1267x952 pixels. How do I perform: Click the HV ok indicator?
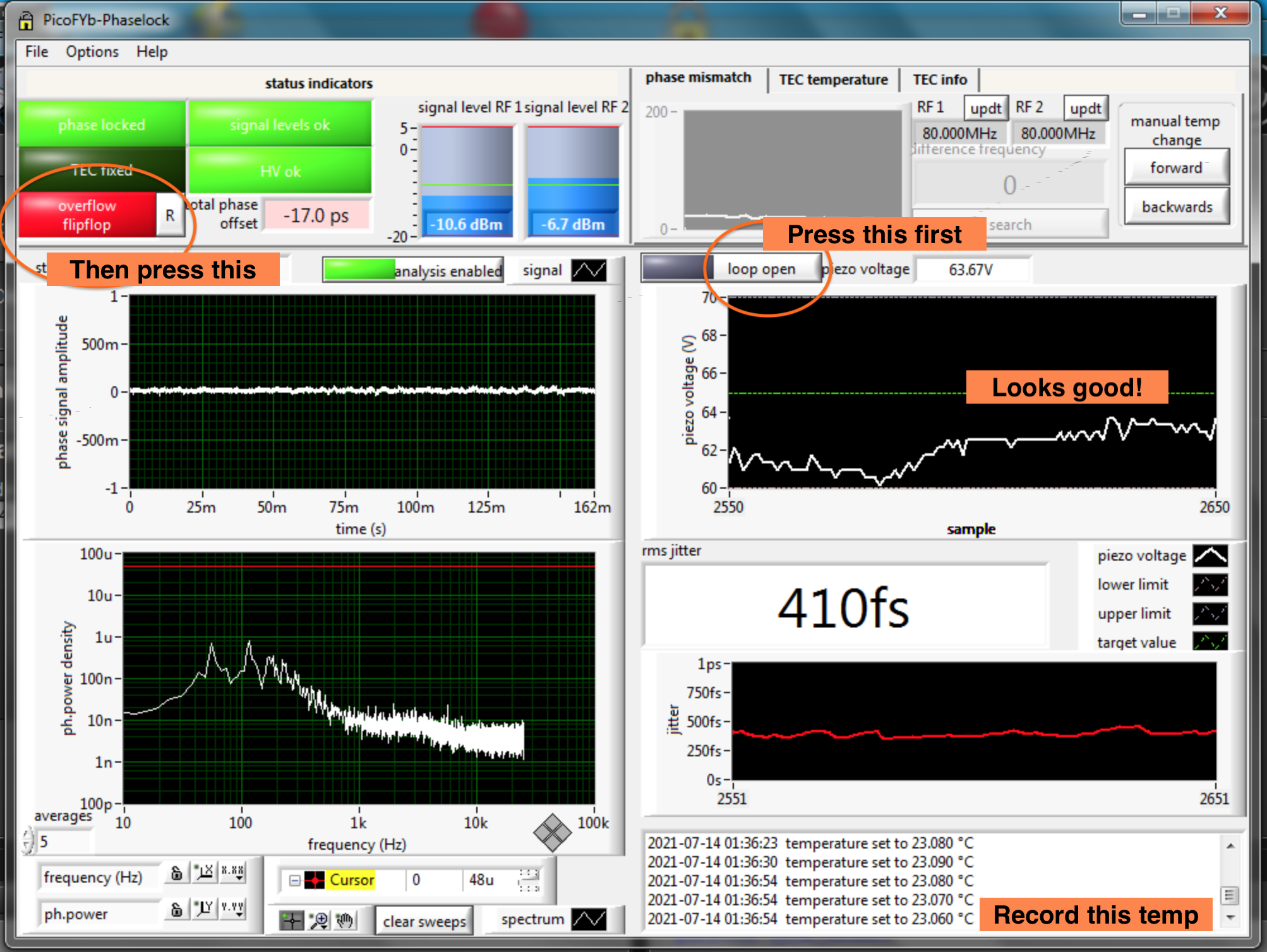pyautogui.click(x=280, y=170)
